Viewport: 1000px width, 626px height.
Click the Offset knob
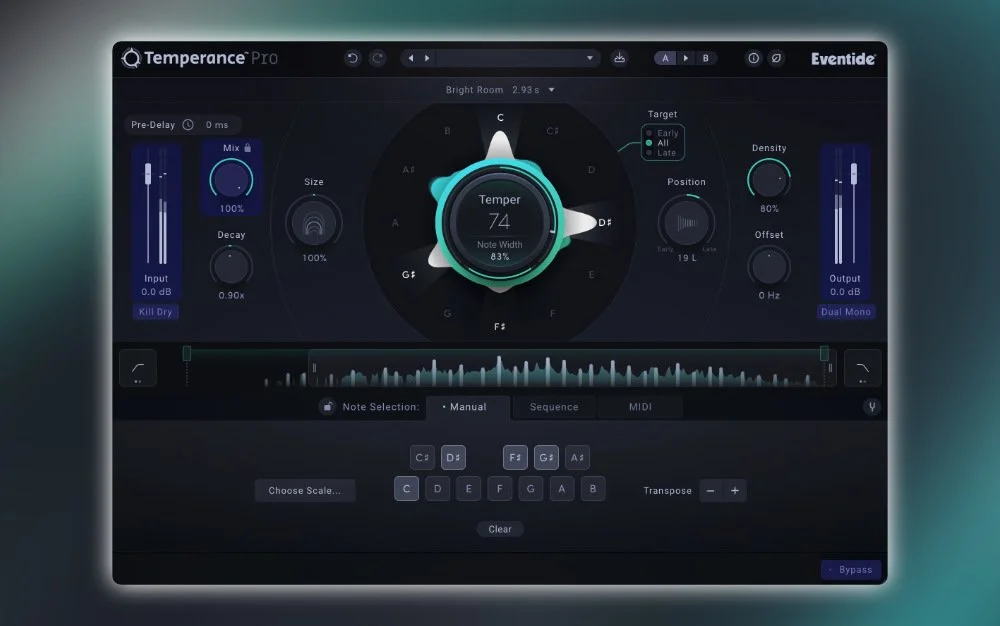(x=769, y=266)
